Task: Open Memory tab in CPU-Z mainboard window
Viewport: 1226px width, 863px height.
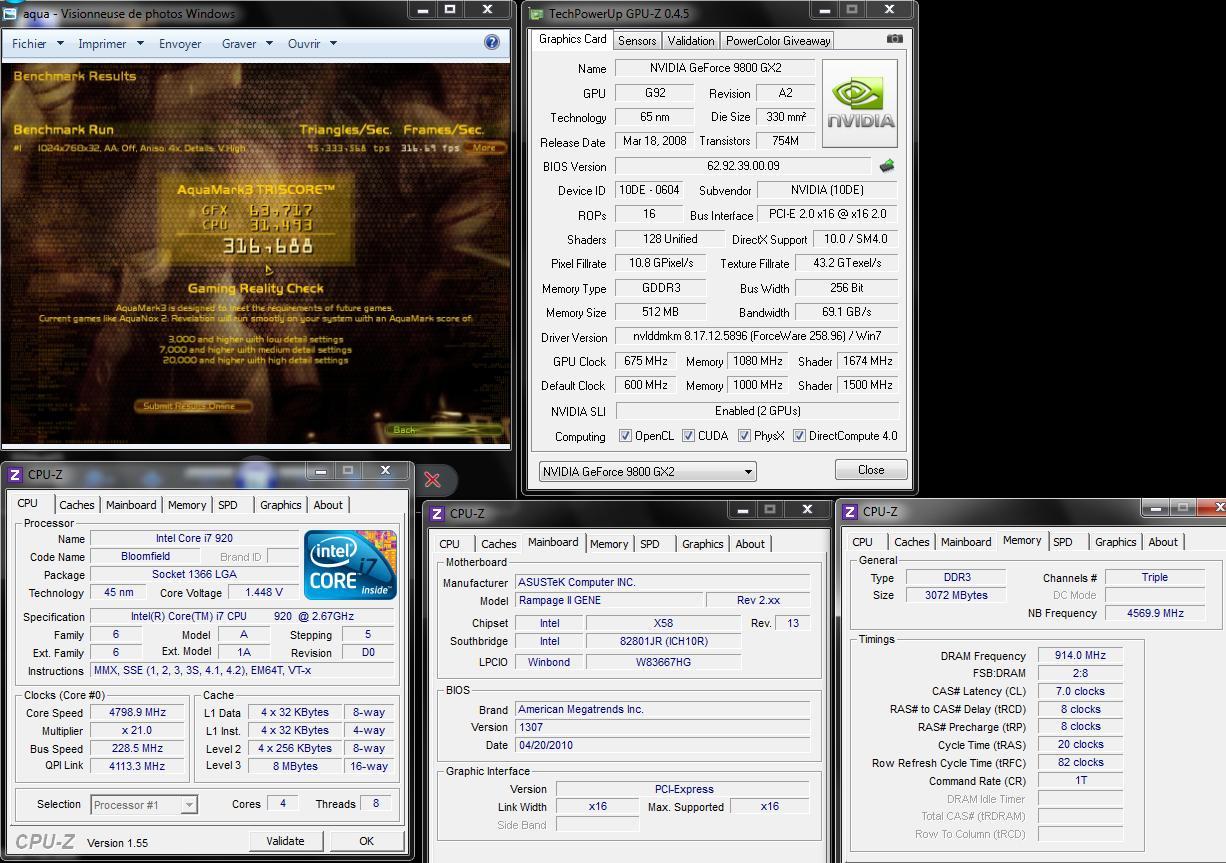Action: (609, 544)
